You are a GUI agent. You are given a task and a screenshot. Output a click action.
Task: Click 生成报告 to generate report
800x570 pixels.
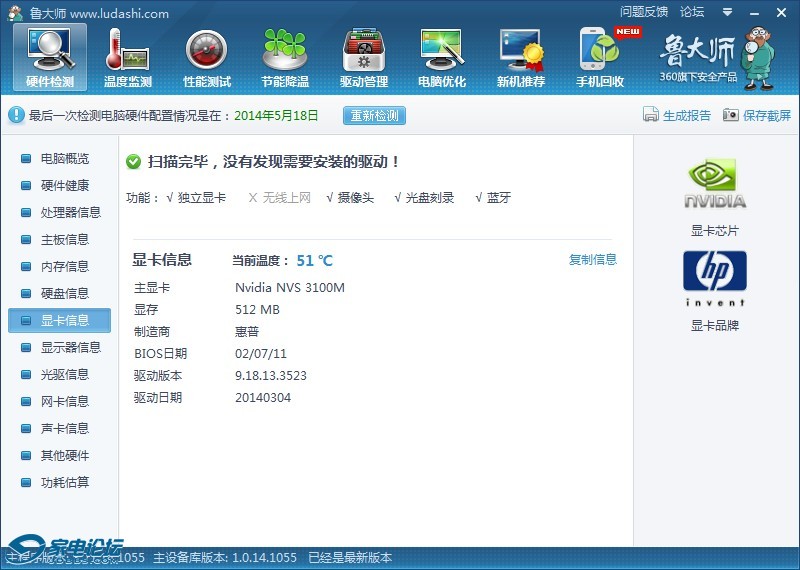click(x=677, y=115)
